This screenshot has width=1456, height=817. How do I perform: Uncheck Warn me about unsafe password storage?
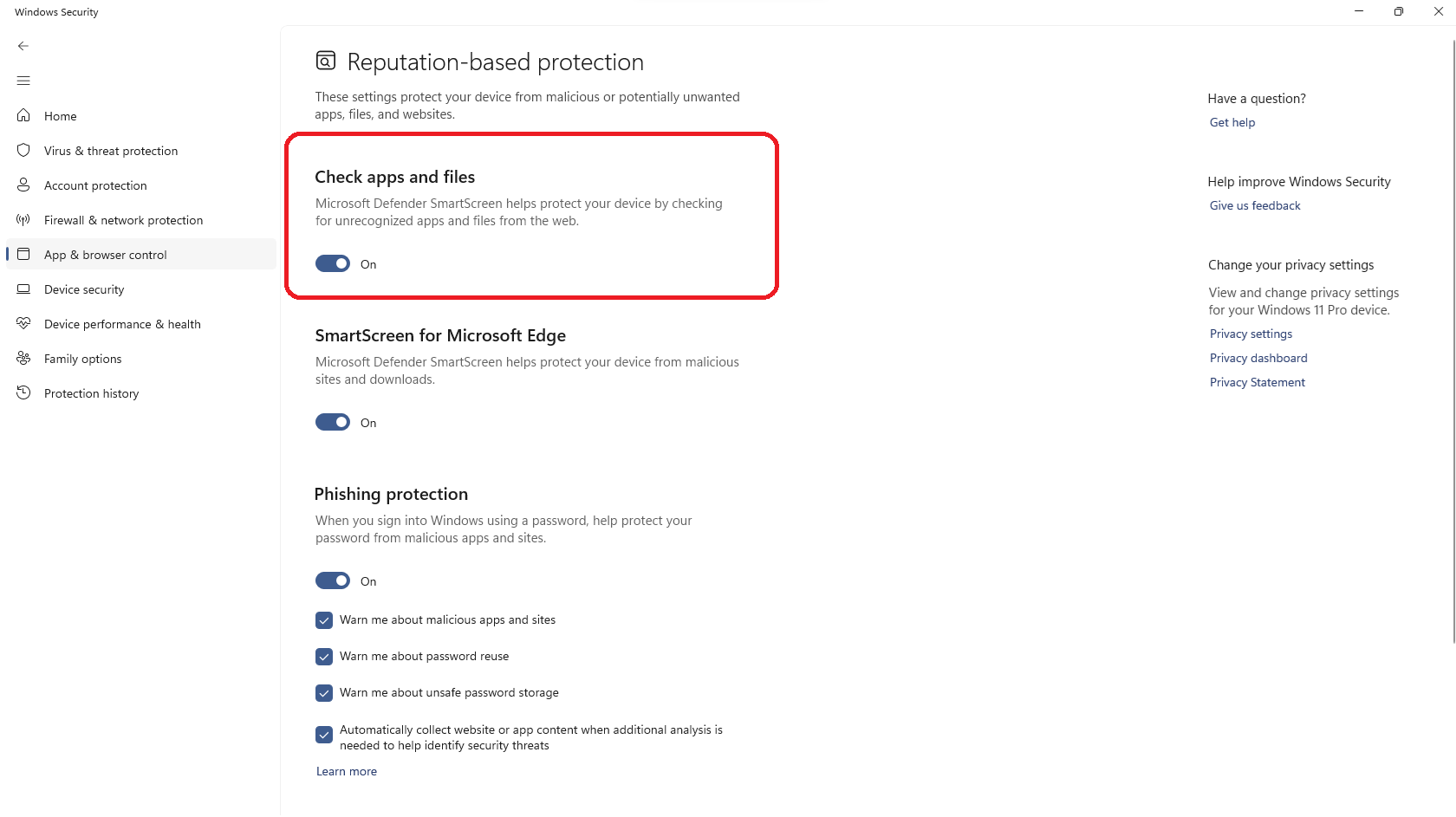(324, 693)
